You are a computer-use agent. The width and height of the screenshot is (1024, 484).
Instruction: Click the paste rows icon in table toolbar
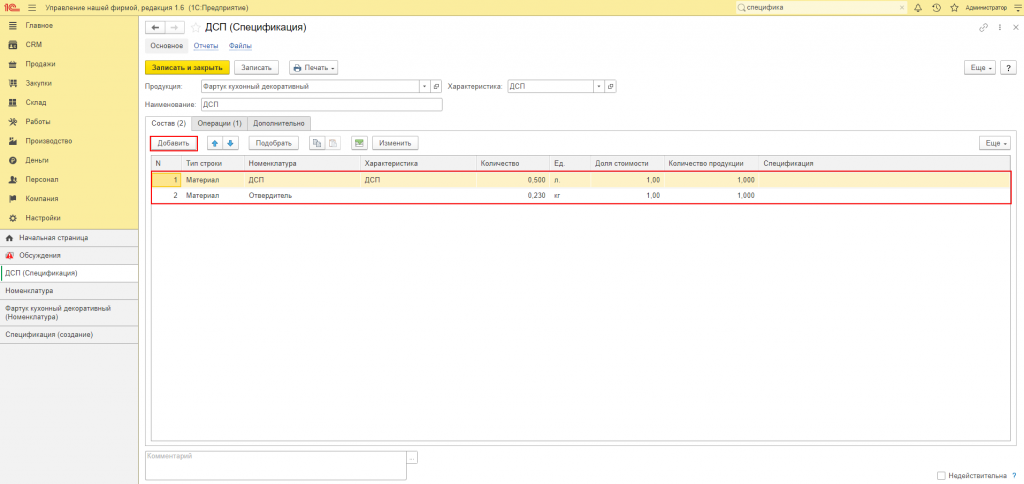click(x=333, y=143)
